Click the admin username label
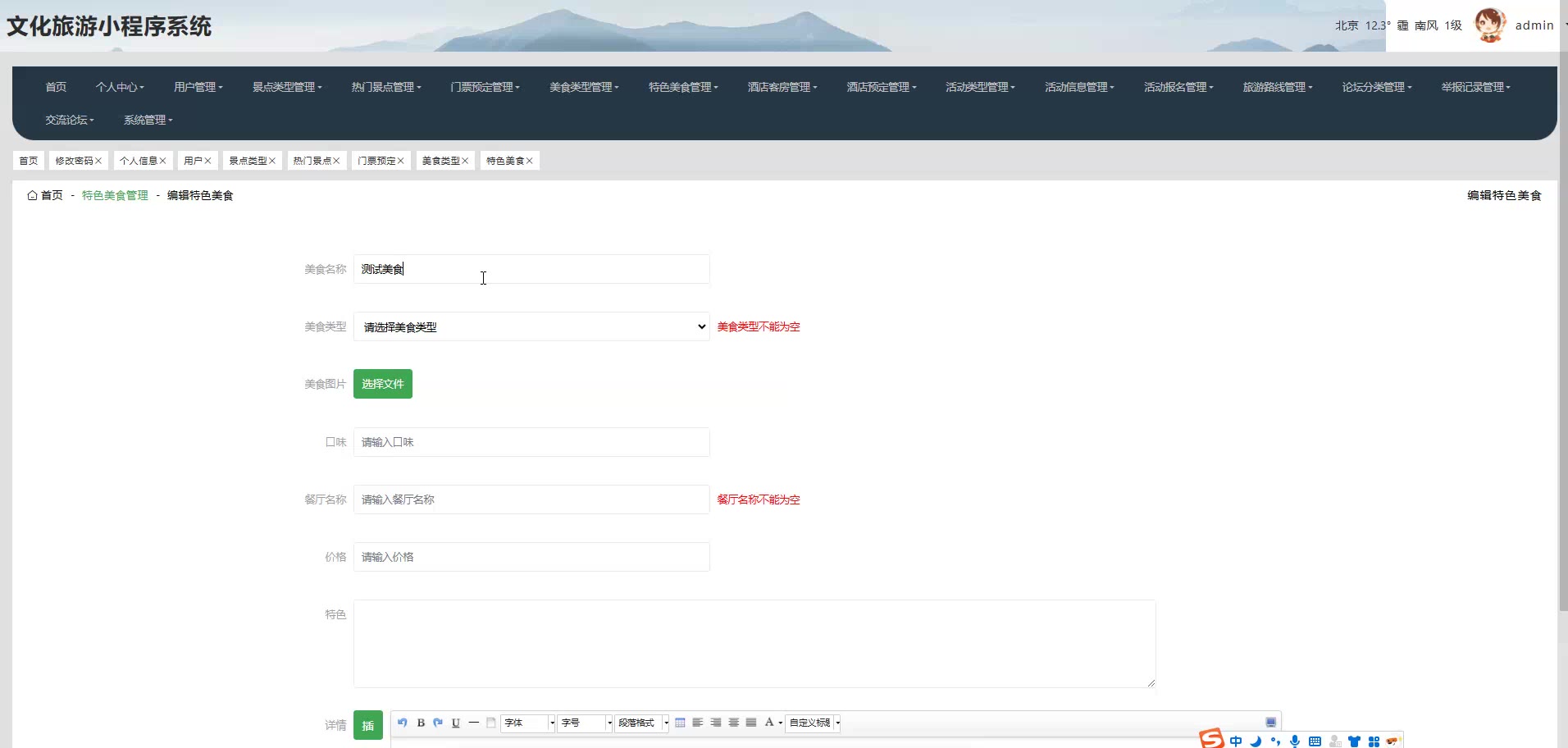 [1534, 25]
